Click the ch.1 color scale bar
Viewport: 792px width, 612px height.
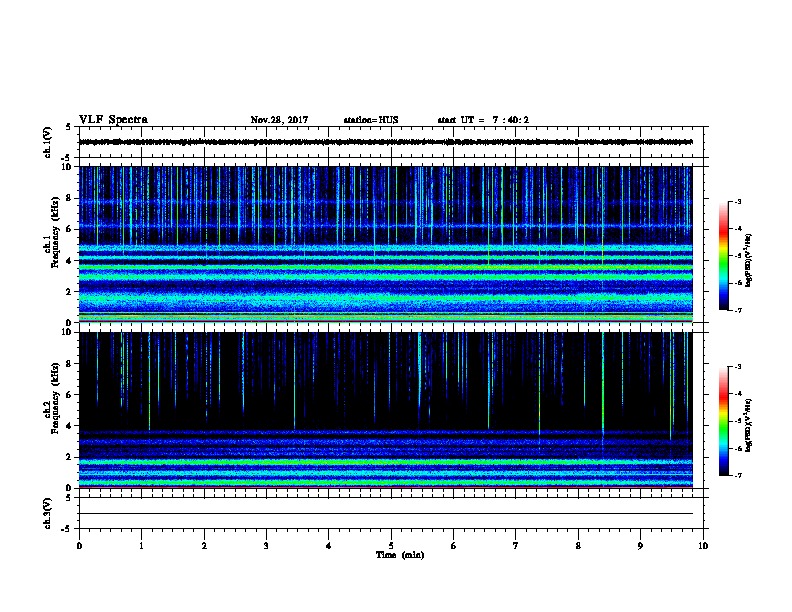tap(724, 256)
